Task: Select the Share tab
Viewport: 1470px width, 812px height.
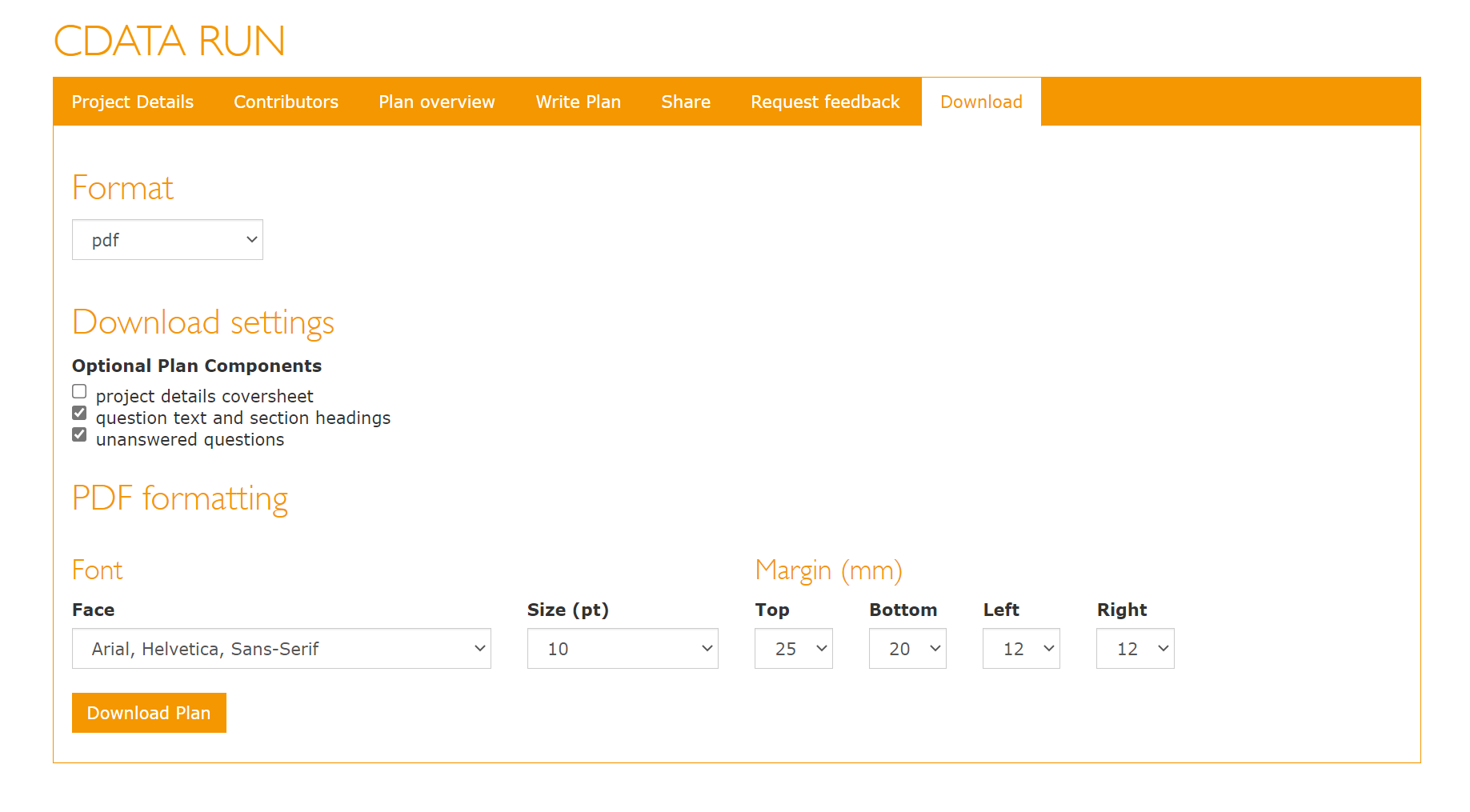Action: [x=686, y=102]
